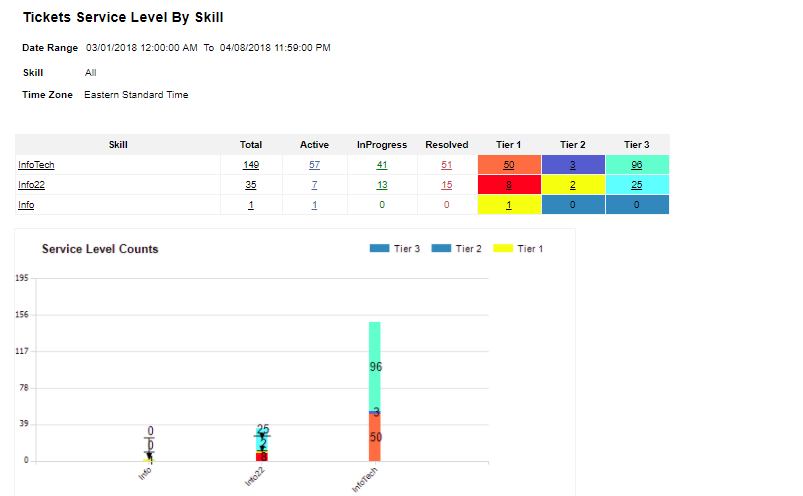Select Info22 Tier 1 red cell 8

pos(509,185)
